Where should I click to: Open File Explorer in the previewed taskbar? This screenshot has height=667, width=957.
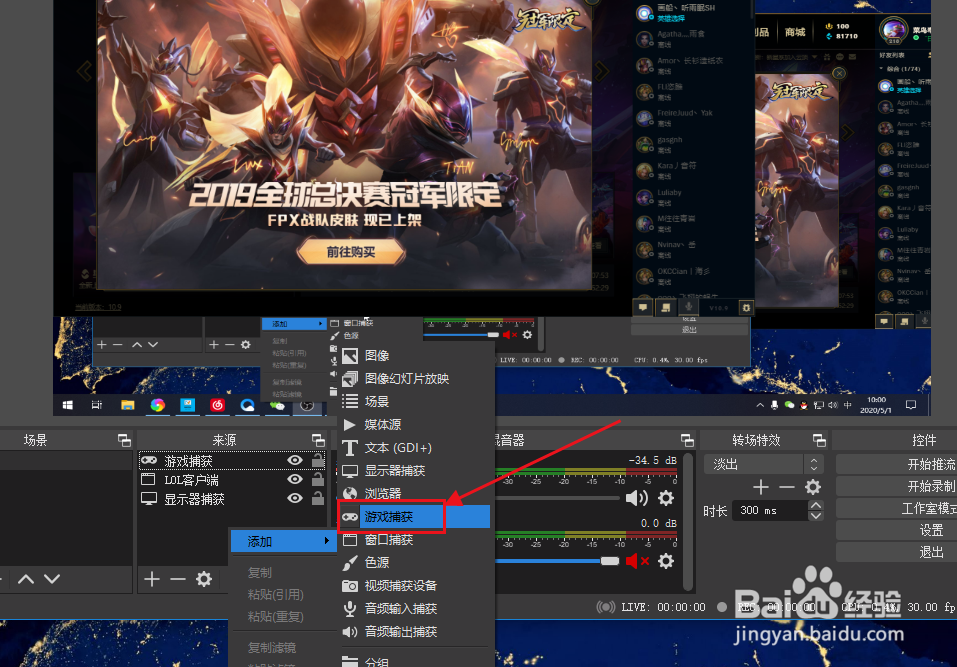pyautogui.click(x=128, y=405)
